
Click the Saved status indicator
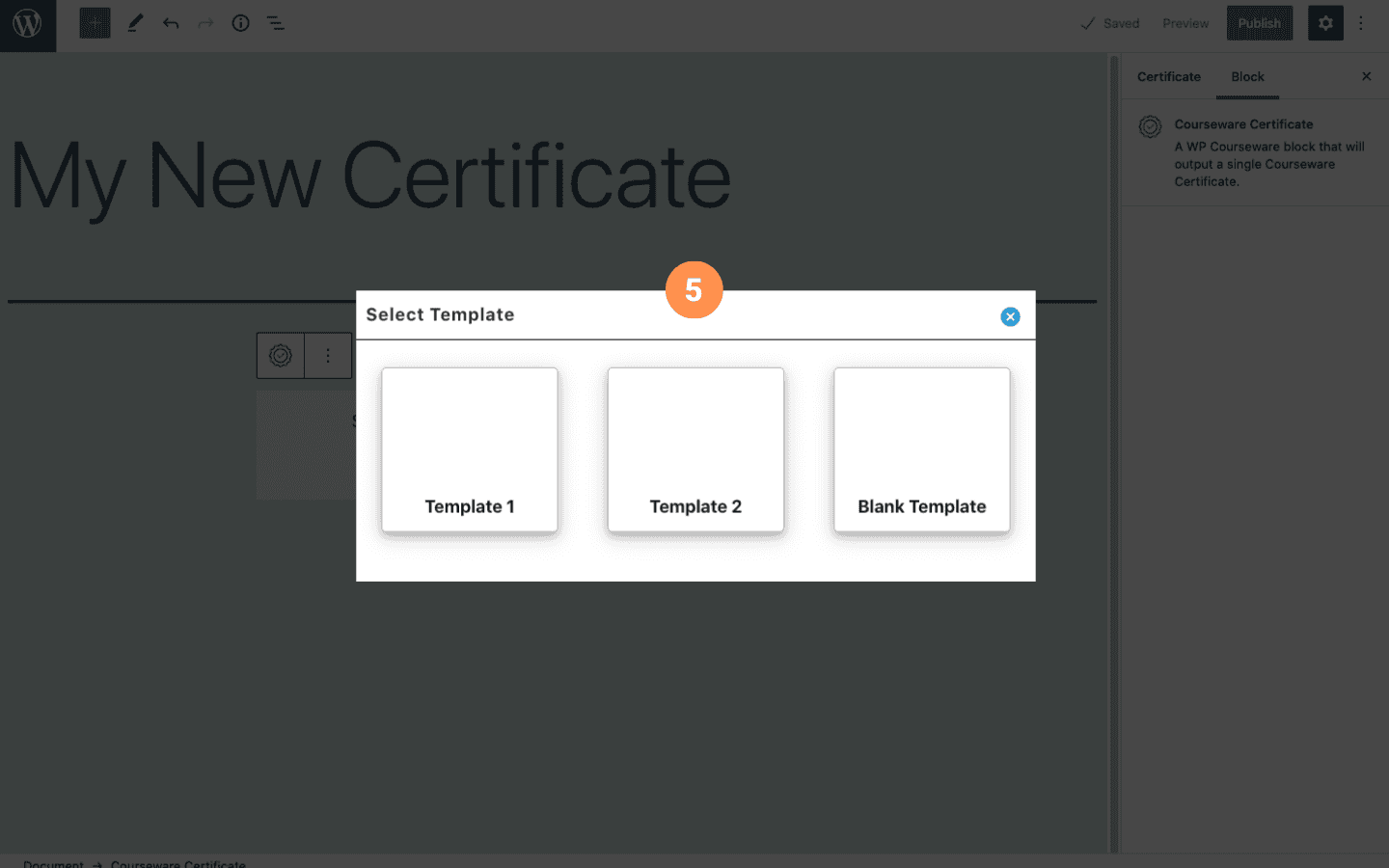click(x=1109, y=23)
